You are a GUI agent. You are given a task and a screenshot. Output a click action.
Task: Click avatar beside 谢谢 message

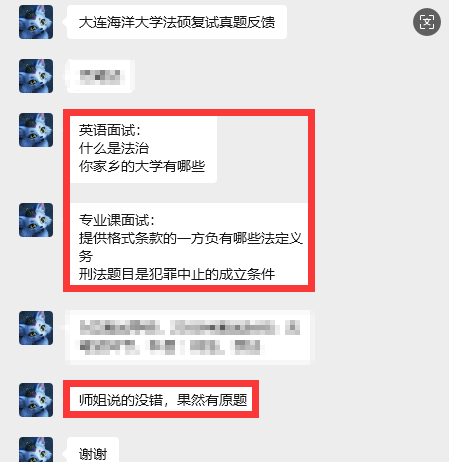pyautogui.click(x=36, y=450)
